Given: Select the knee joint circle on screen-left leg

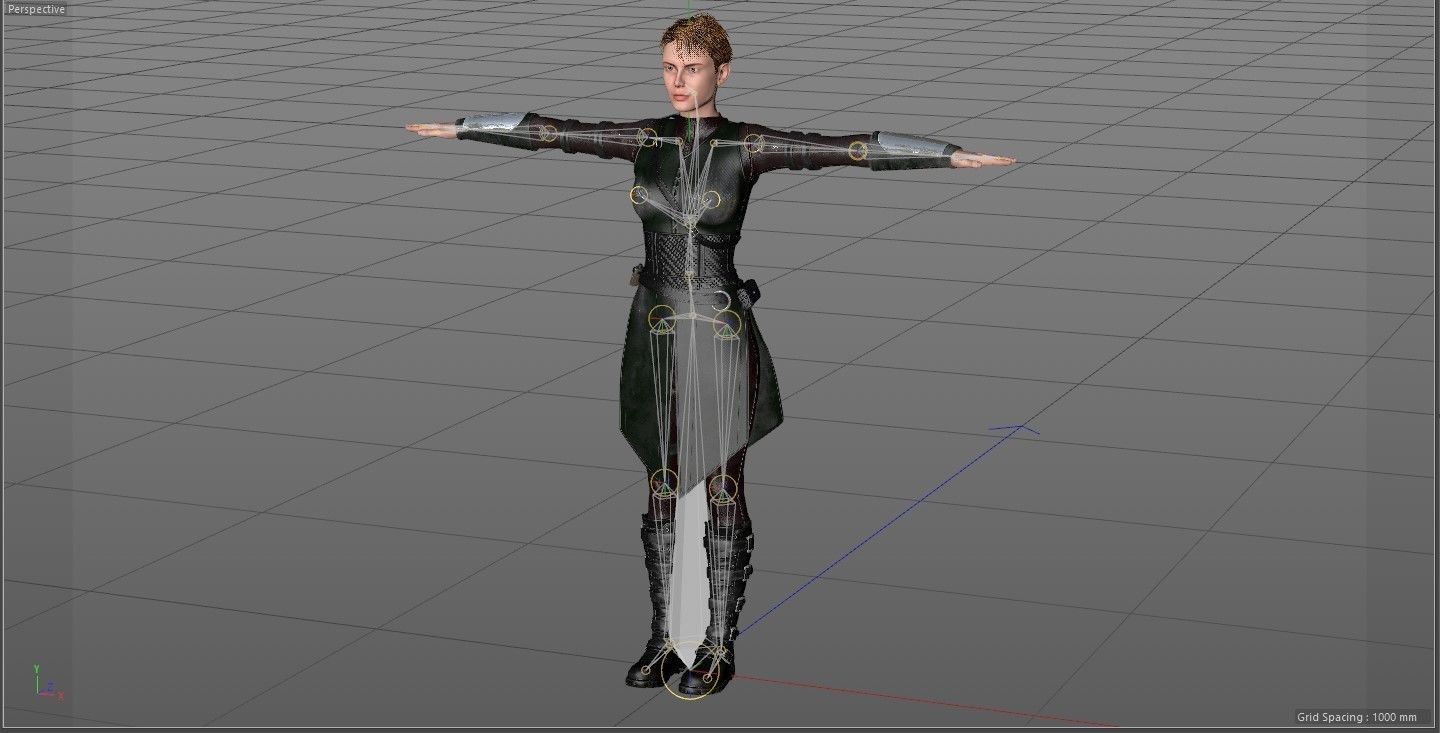Looking at the screenshot, I should point(664,484).
